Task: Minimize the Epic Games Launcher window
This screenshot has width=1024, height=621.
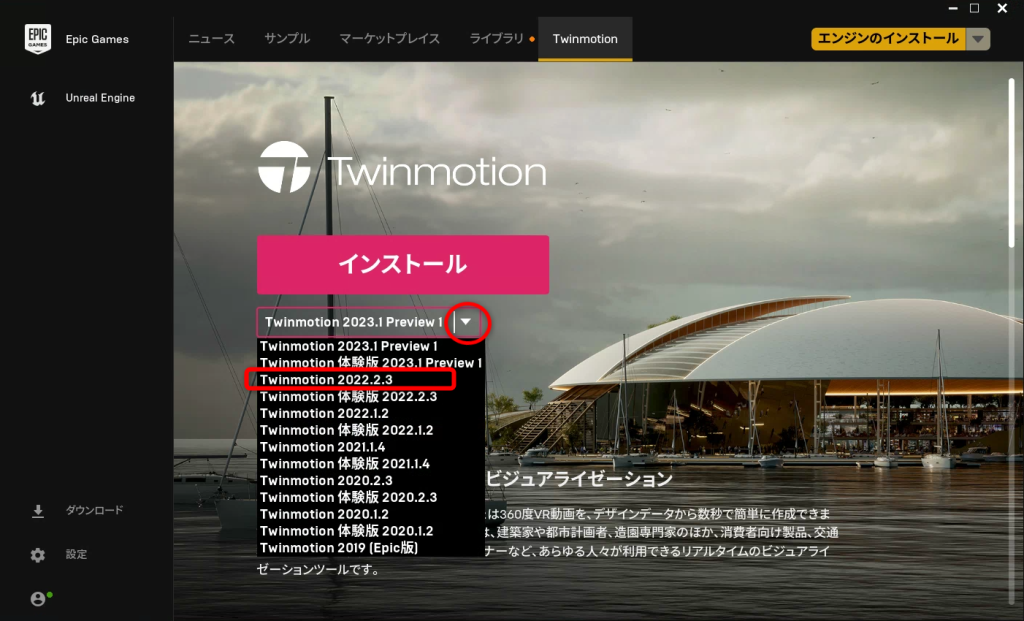Action: (x=953, y=8)
